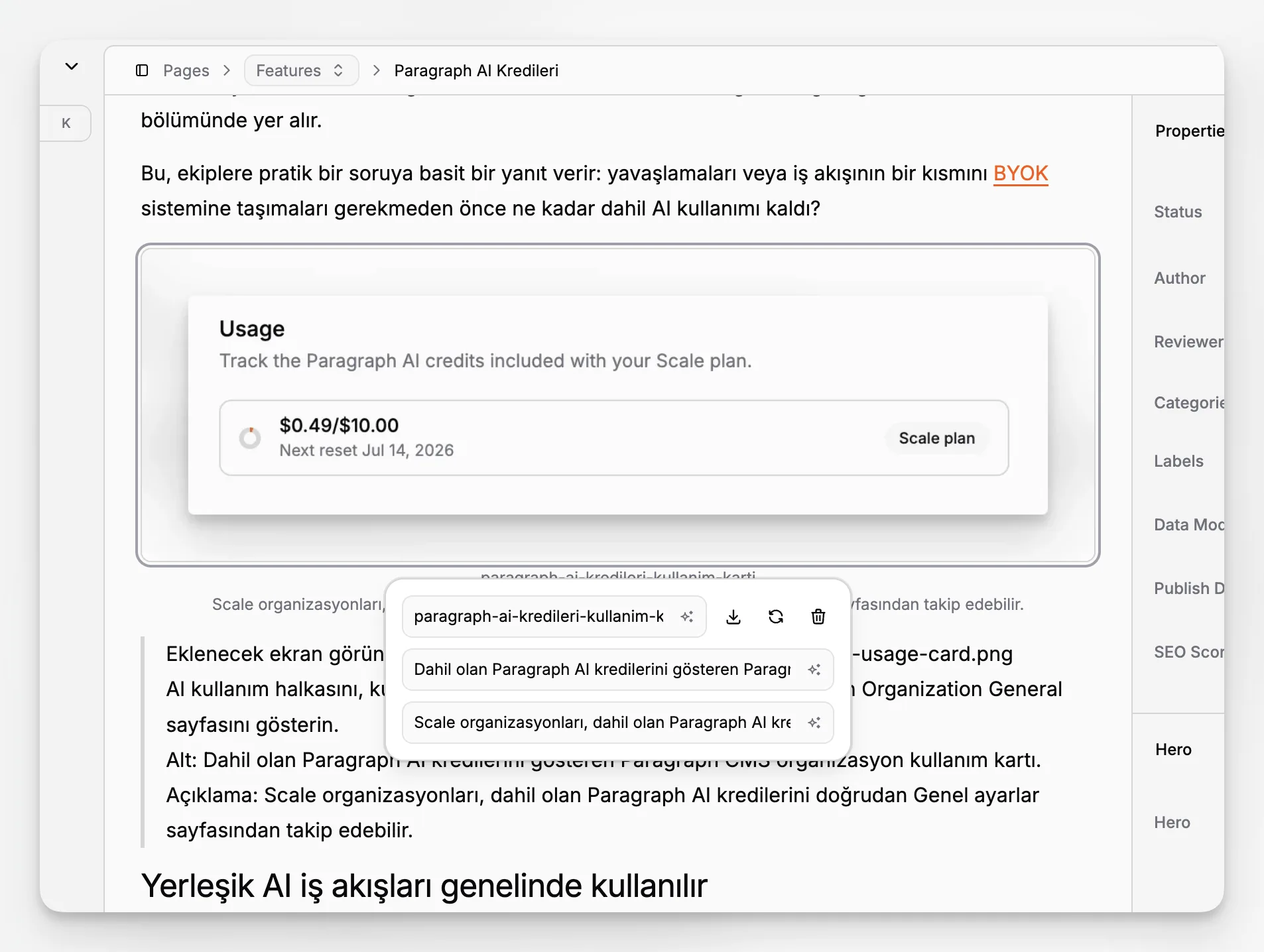Click the heading Yerleşik AI iş akışları genelinde kullanılır
The image size is (1264, 952).
424,886
